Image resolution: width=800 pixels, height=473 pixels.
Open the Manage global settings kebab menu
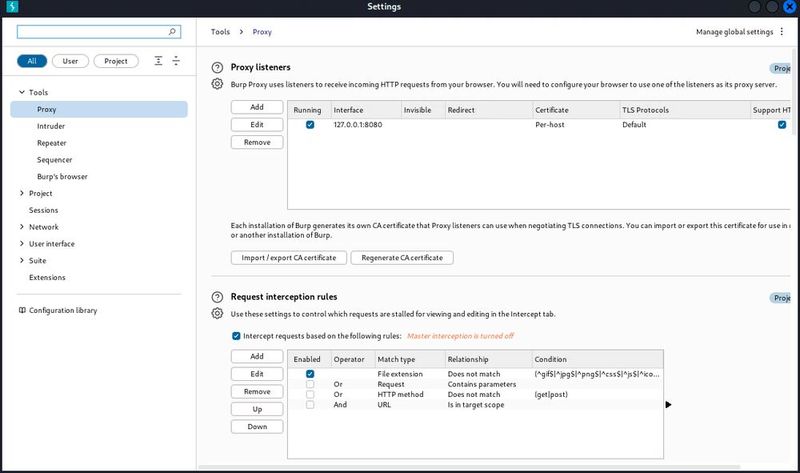point(782,32)
